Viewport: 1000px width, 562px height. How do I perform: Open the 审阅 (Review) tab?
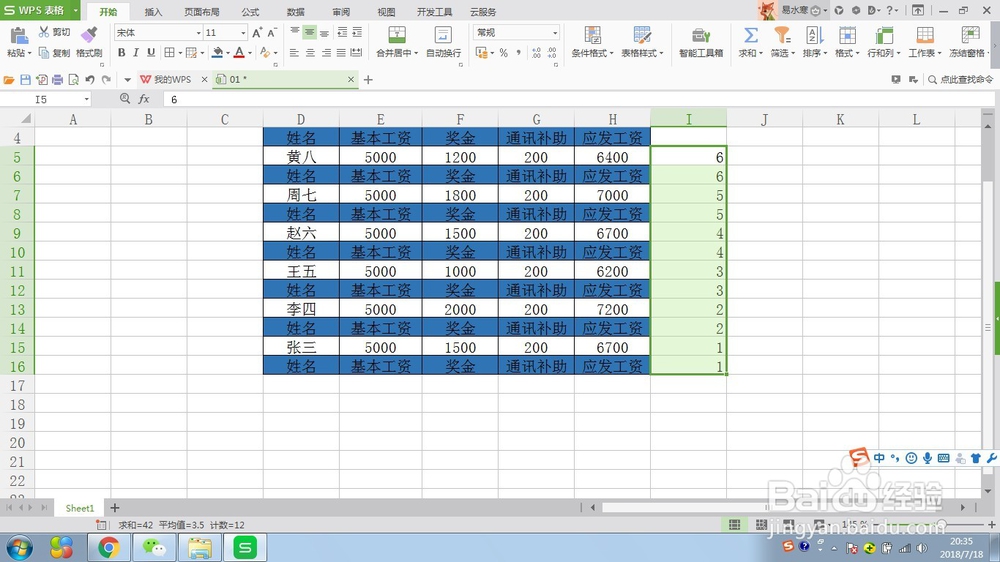(341, 12)
